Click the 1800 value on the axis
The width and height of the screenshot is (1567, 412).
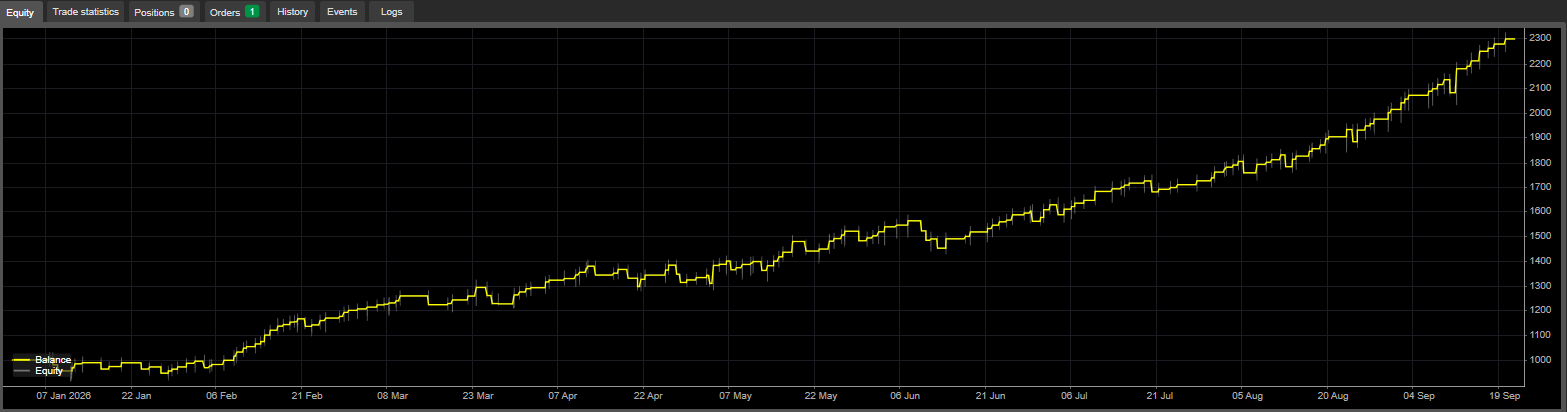1540,162
